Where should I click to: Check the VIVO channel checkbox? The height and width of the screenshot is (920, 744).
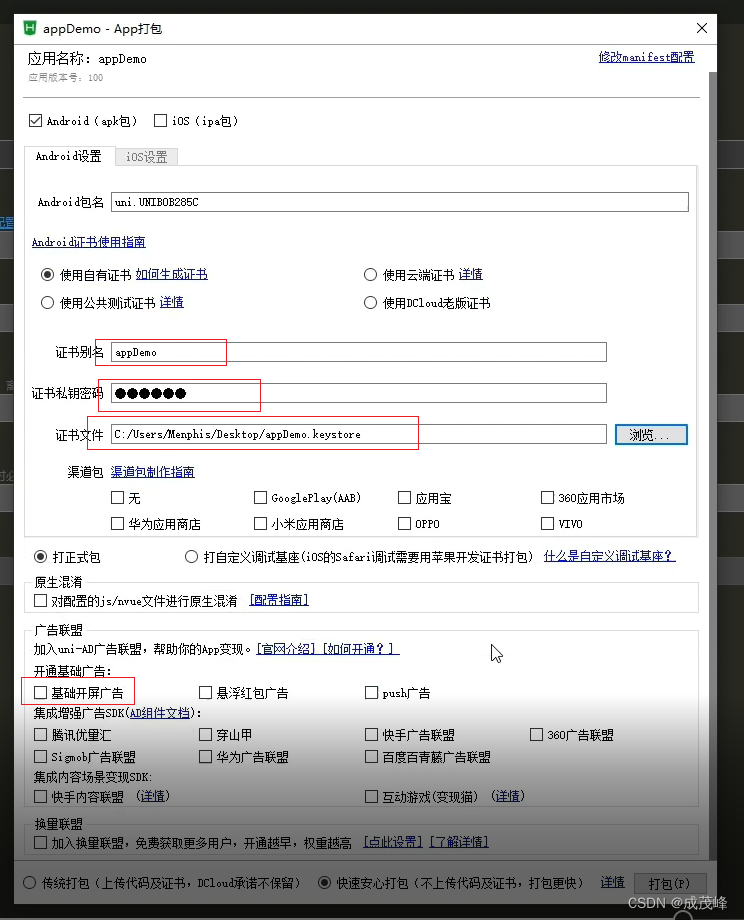click(547, 523)
